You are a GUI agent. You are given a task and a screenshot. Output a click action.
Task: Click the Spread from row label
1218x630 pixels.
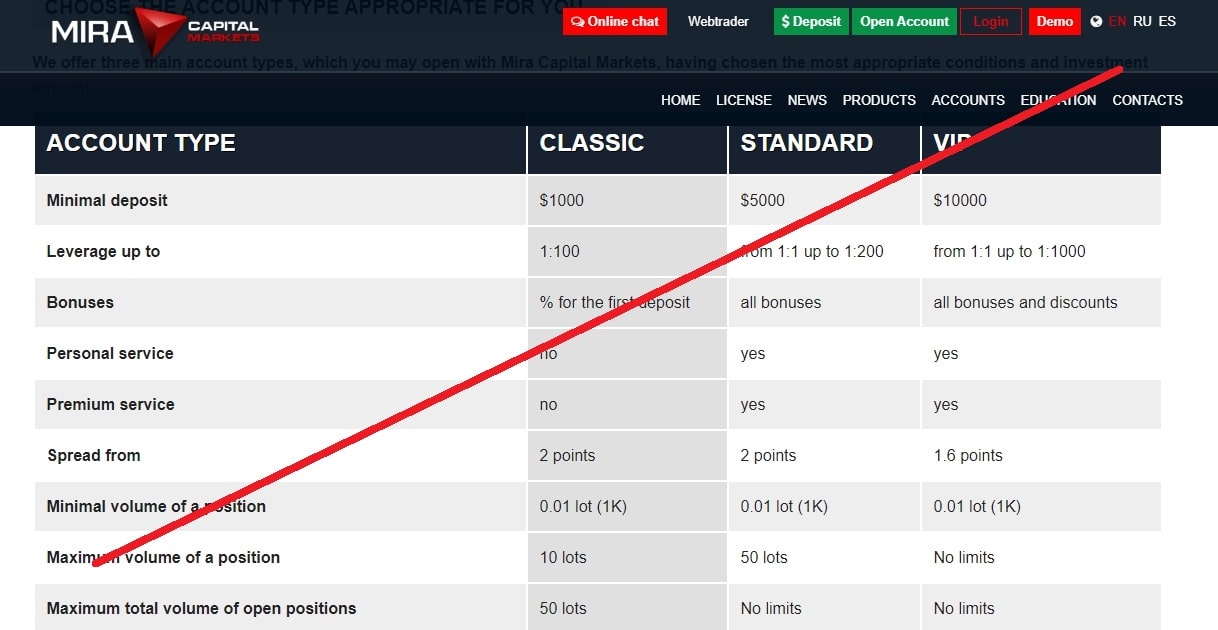(x=94, y=455)
